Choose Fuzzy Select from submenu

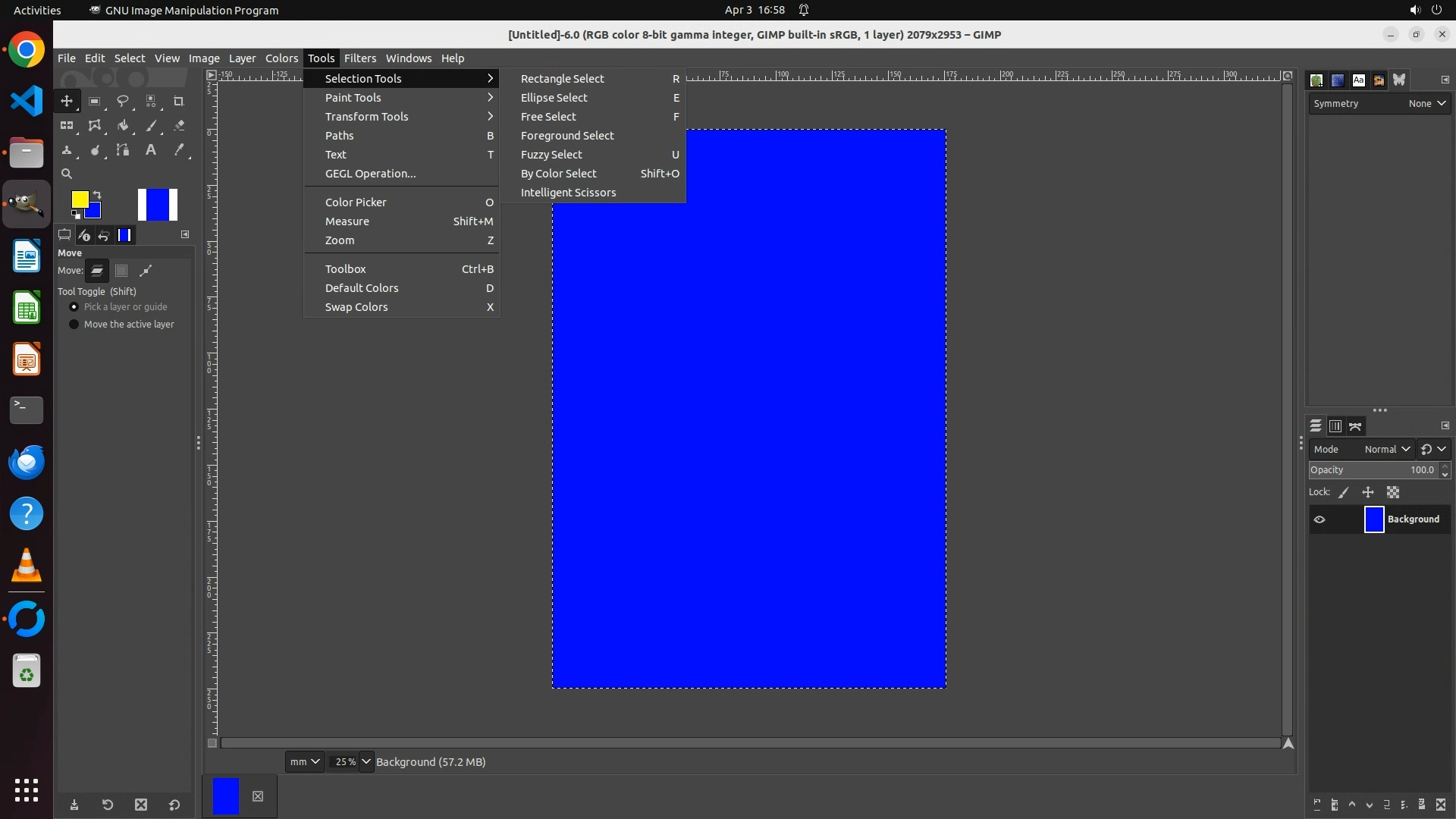click(x=551, y=155)
